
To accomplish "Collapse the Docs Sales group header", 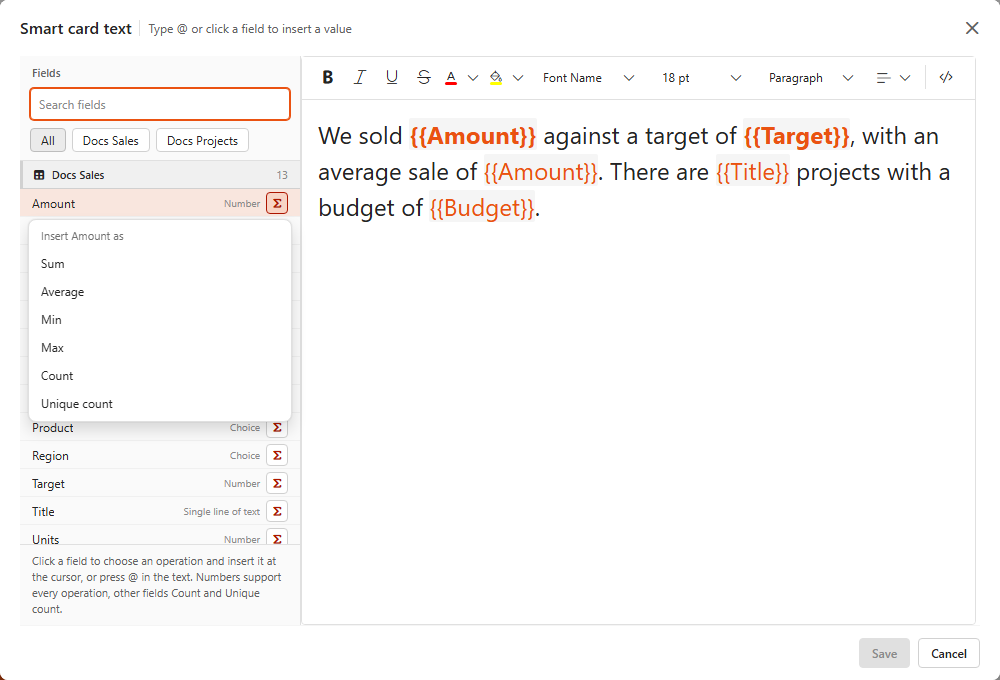I will [160, 175].
